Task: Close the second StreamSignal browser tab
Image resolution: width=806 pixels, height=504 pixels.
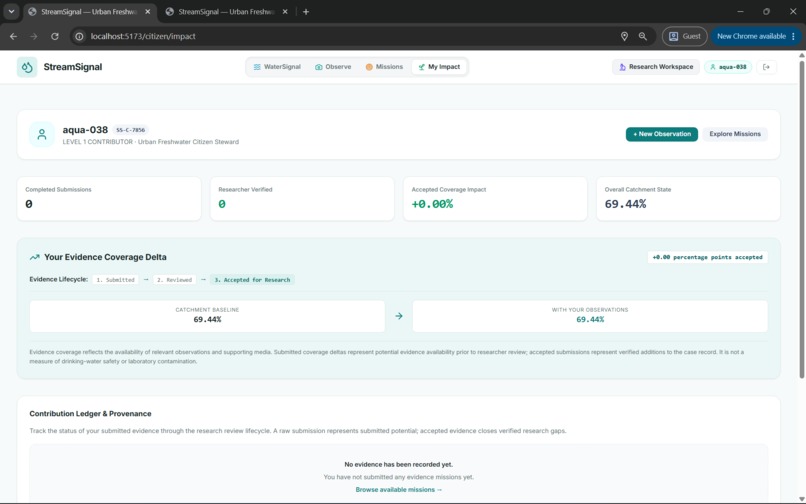Action: [x=285, y=11]
